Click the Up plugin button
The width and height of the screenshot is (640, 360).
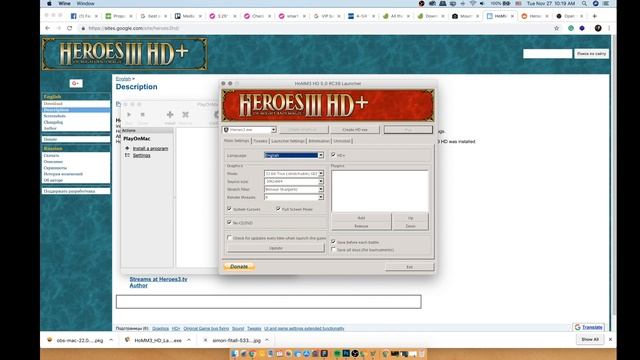pos(410,218)
